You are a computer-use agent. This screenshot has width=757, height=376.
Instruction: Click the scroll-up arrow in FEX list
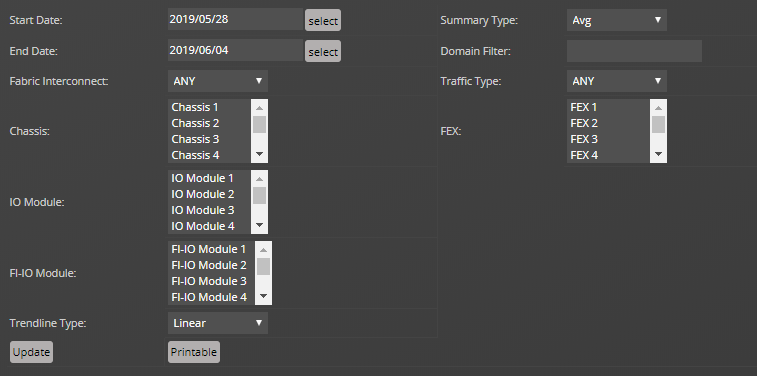coord(659,108)
